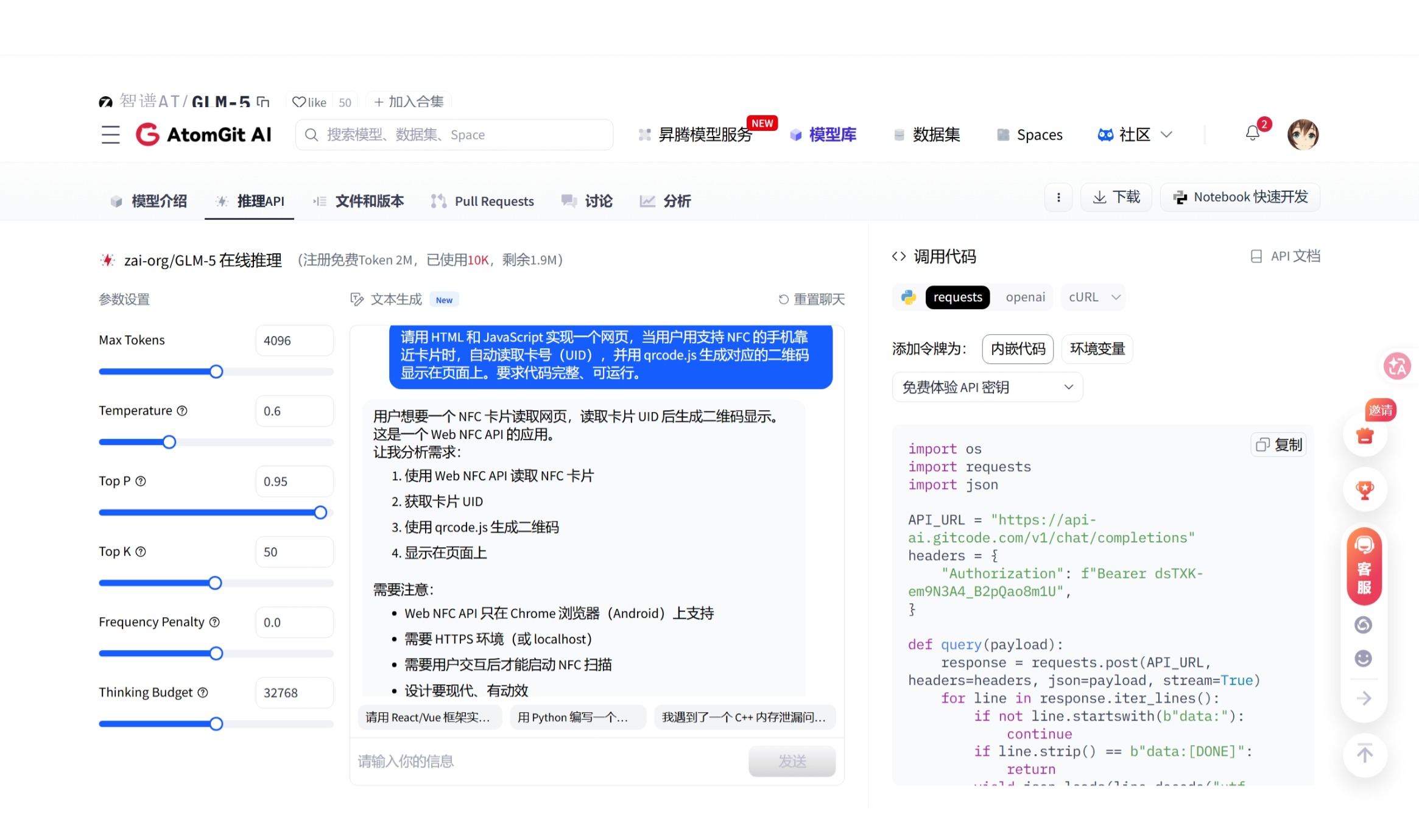Select the Python language icon
Image resolution: width=1419 pixels, height=840 pixels.
coord(909,297)
